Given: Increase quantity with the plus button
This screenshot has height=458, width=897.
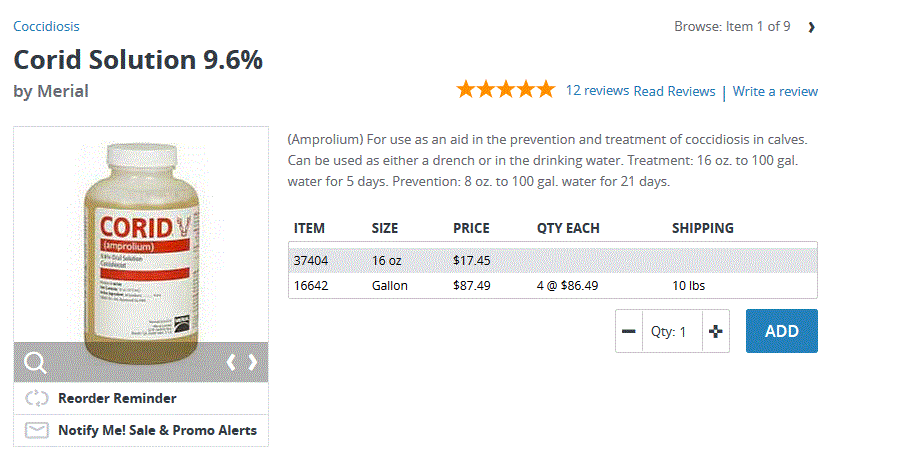Looking at the screenshot, I should 715,331.
